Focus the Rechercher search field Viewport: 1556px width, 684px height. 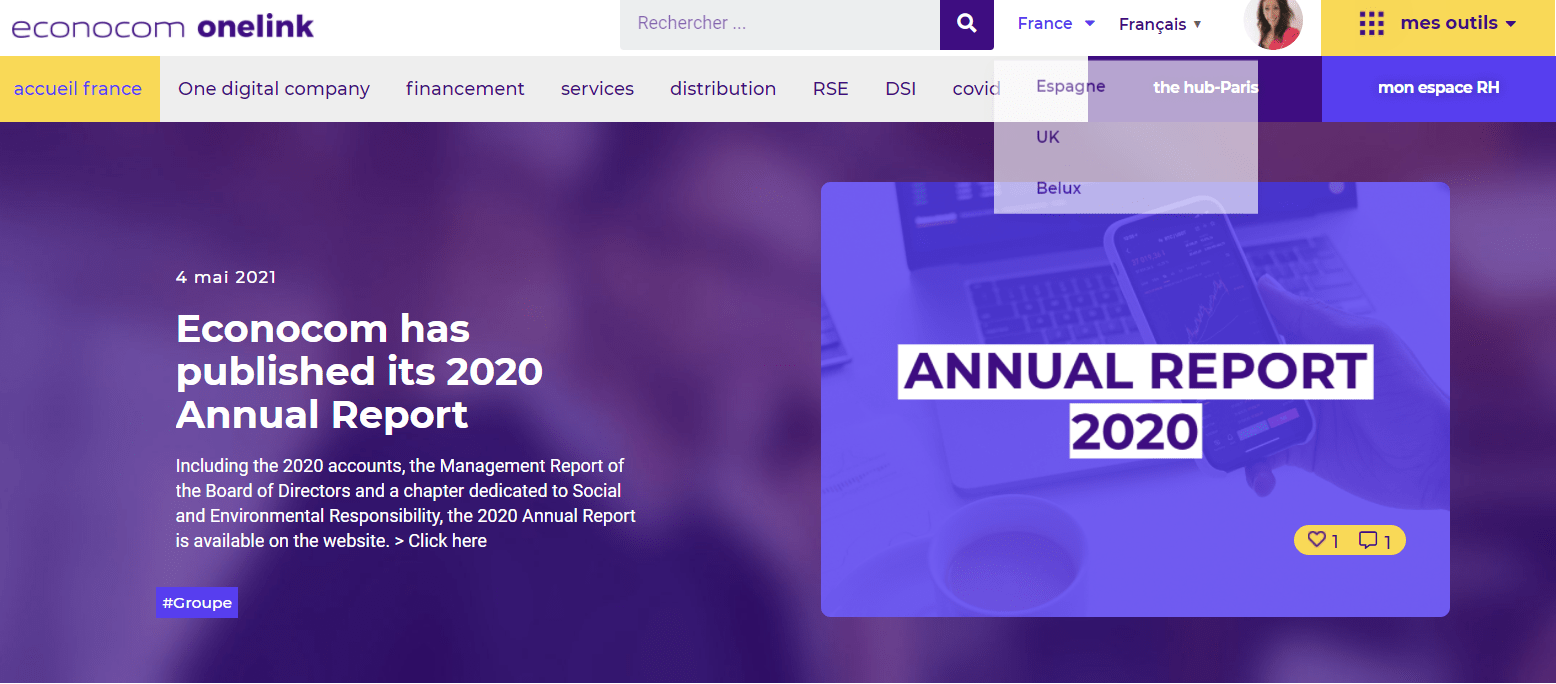780,24
